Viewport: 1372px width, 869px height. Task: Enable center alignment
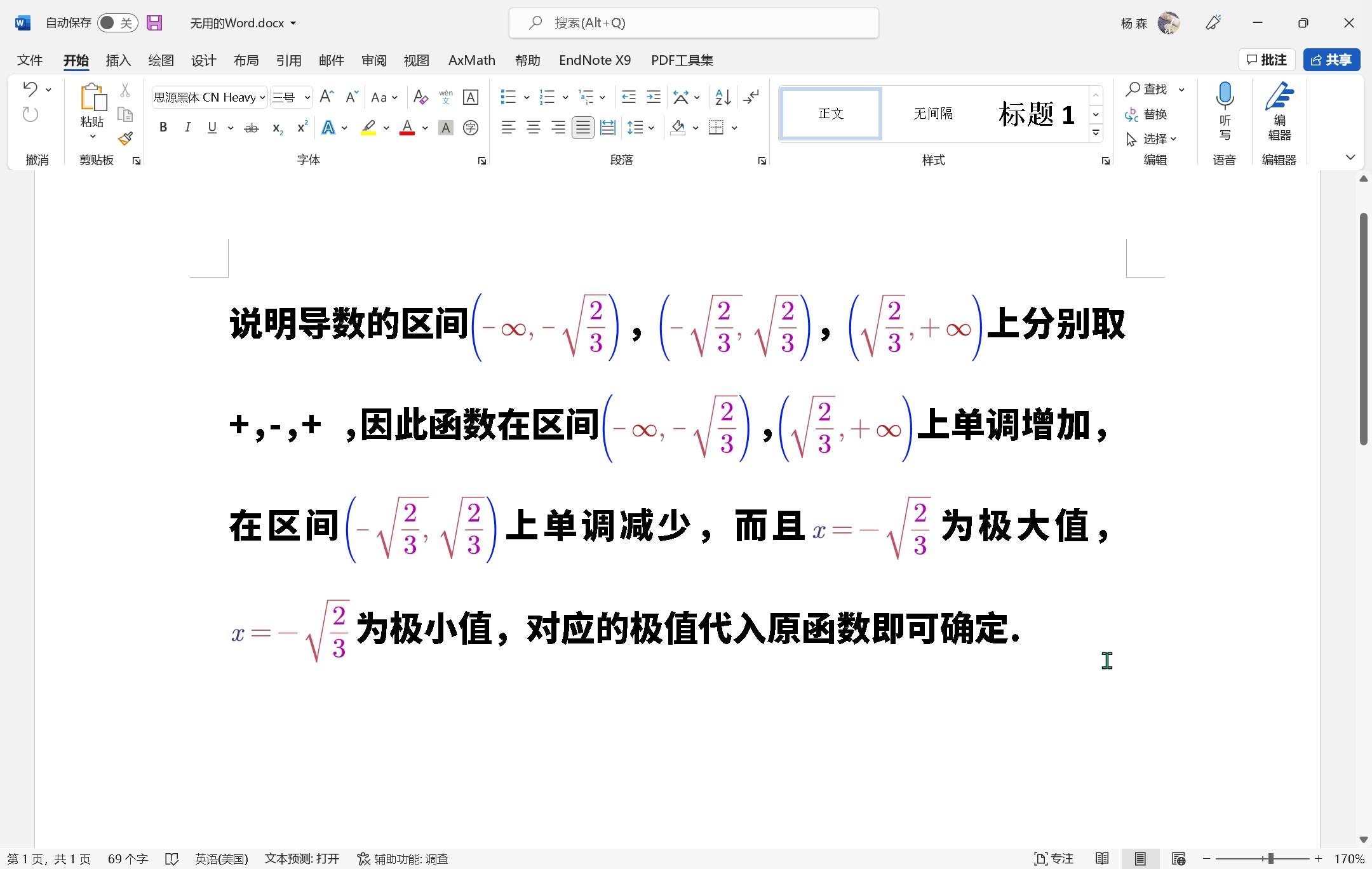click(x=532, y=127)
